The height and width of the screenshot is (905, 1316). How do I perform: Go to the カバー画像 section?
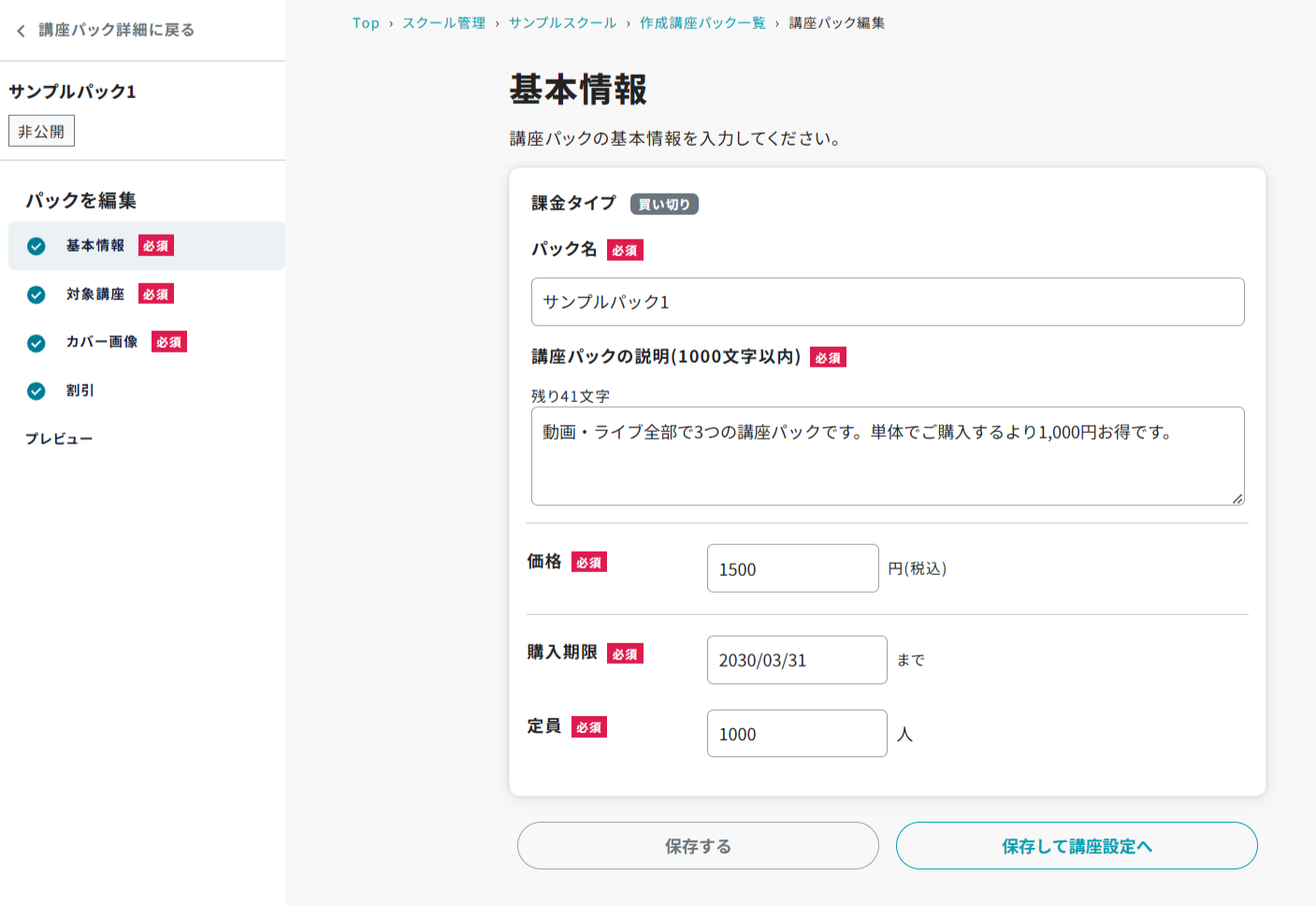tap(102, 342)
